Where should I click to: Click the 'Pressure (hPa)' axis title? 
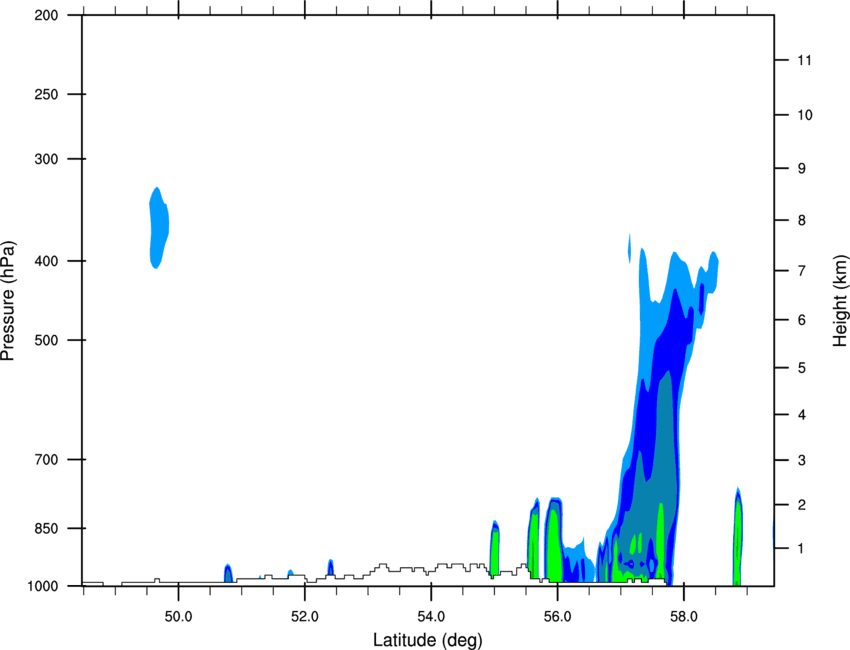[x=8, y=301]
